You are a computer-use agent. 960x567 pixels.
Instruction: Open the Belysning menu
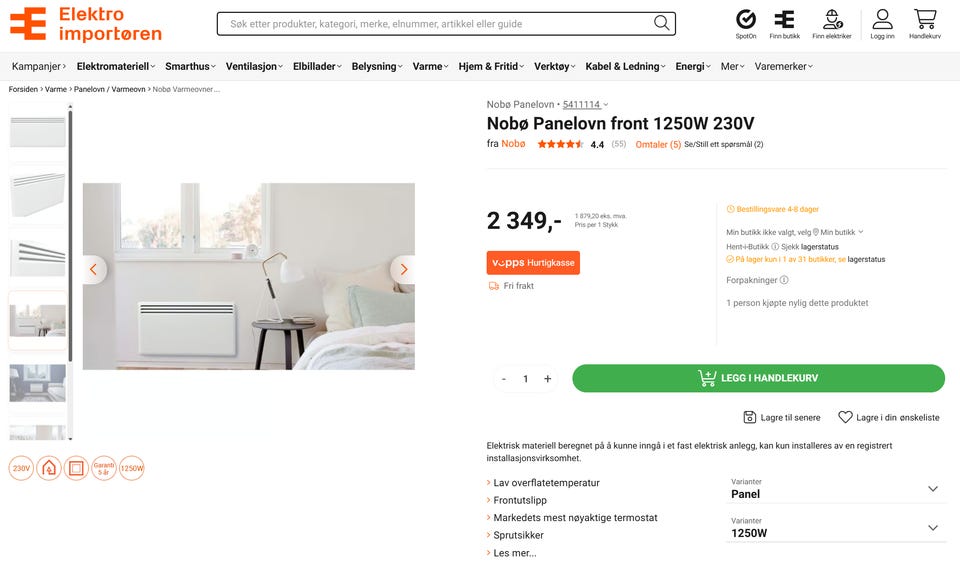(376, 66)
